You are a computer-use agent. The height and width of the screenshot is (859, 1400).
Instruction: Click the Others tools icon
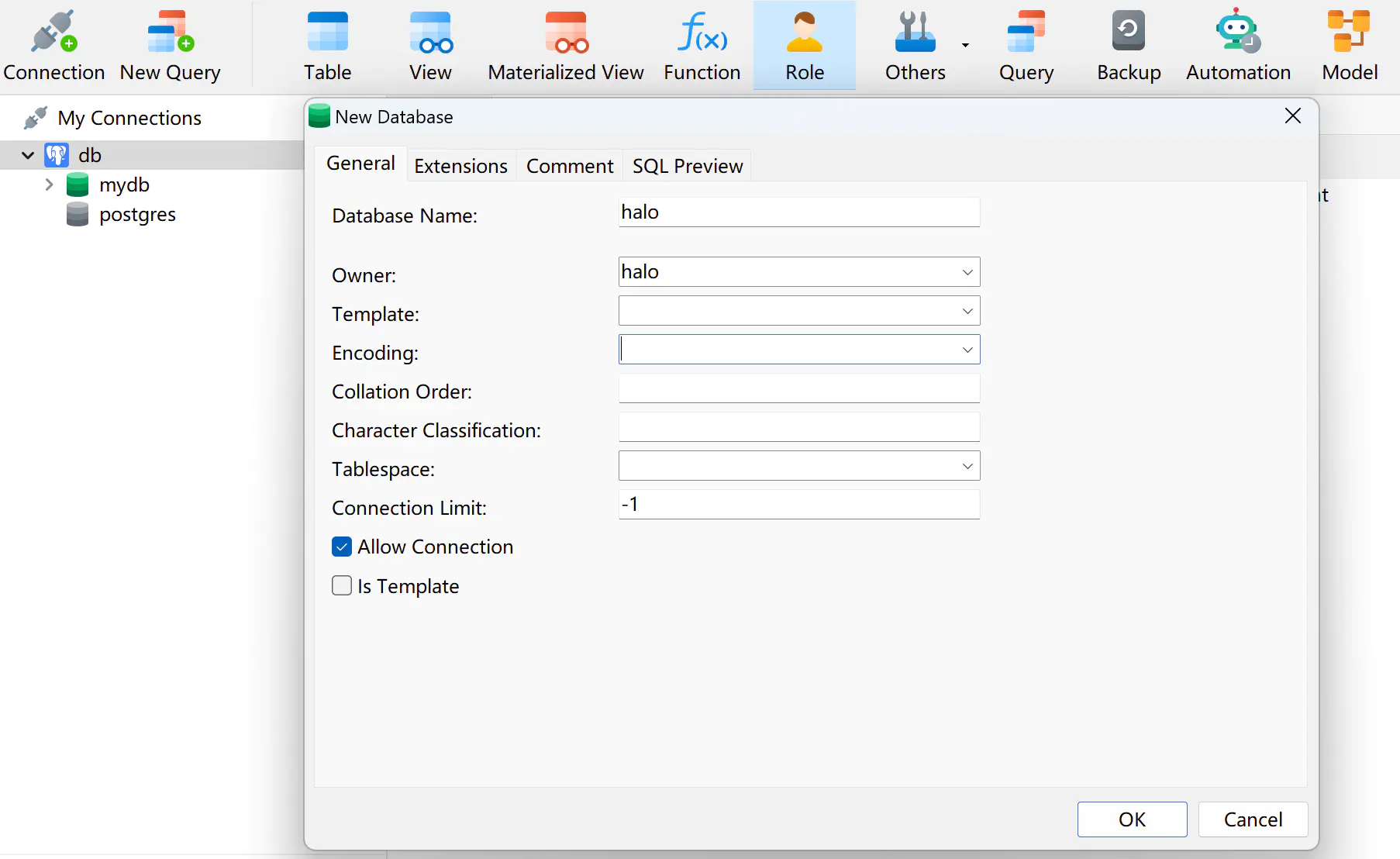tap(916, 32)
